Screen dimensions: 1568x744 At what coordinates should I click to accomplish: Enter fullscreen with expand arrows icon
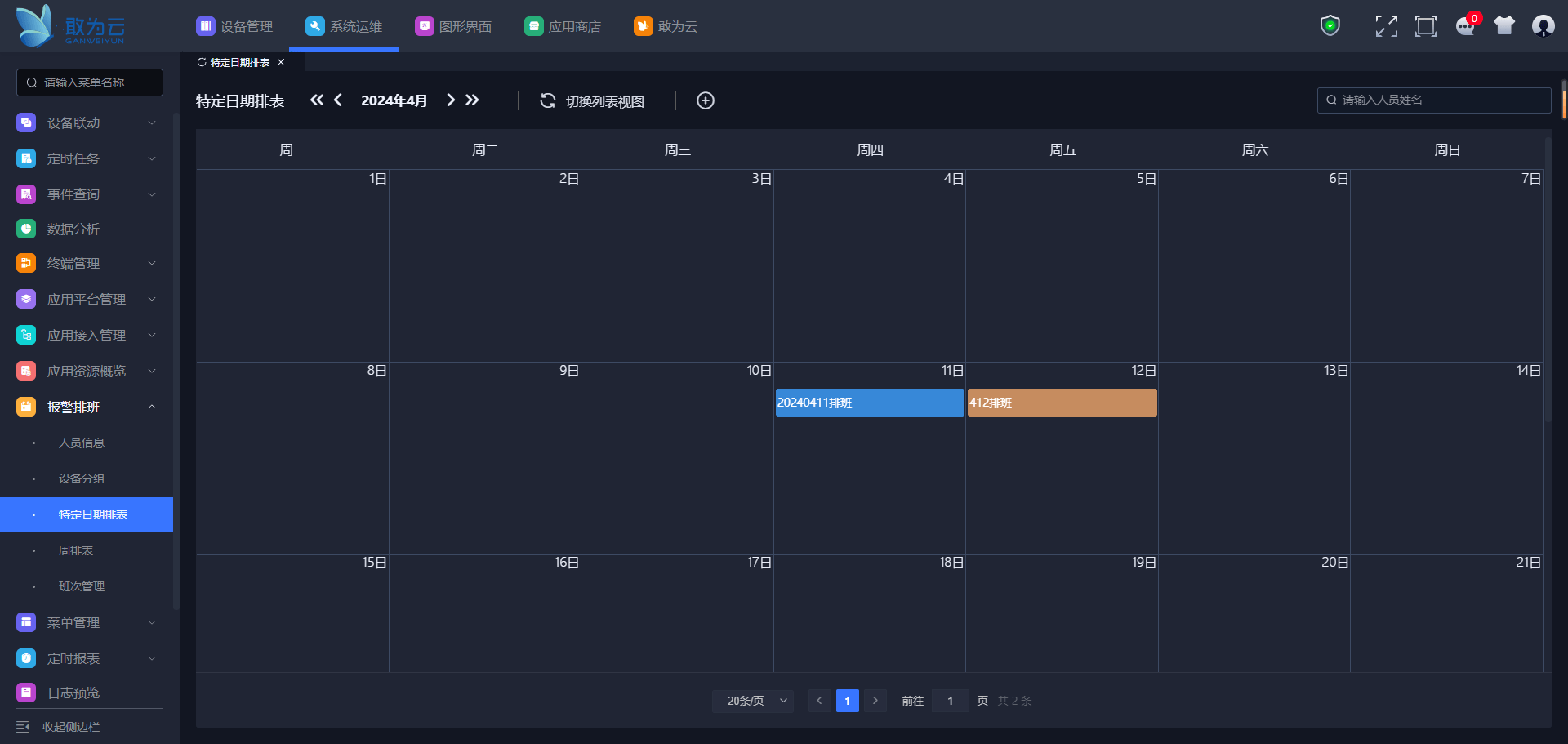(x=1386, y=26)
